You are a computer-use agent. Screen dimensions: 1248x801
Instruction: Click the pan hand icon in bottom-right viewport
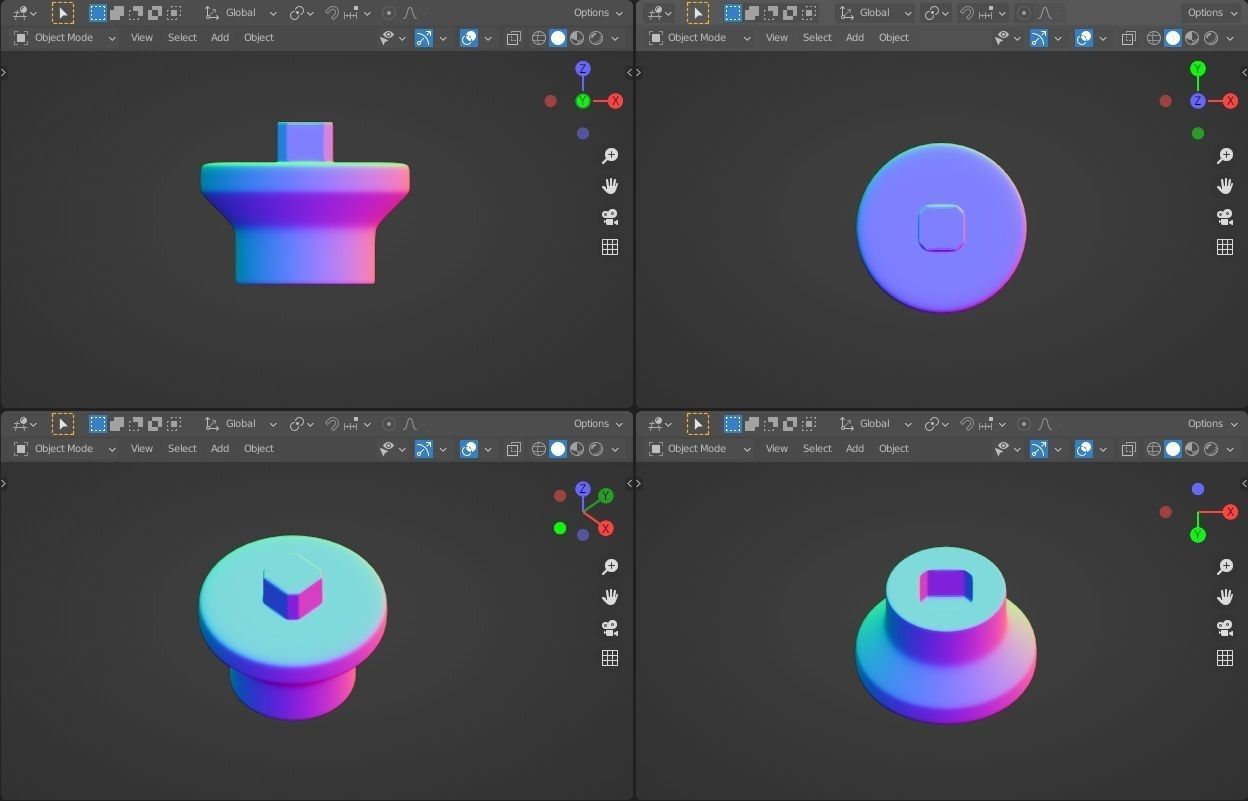tap(1225, 597)
